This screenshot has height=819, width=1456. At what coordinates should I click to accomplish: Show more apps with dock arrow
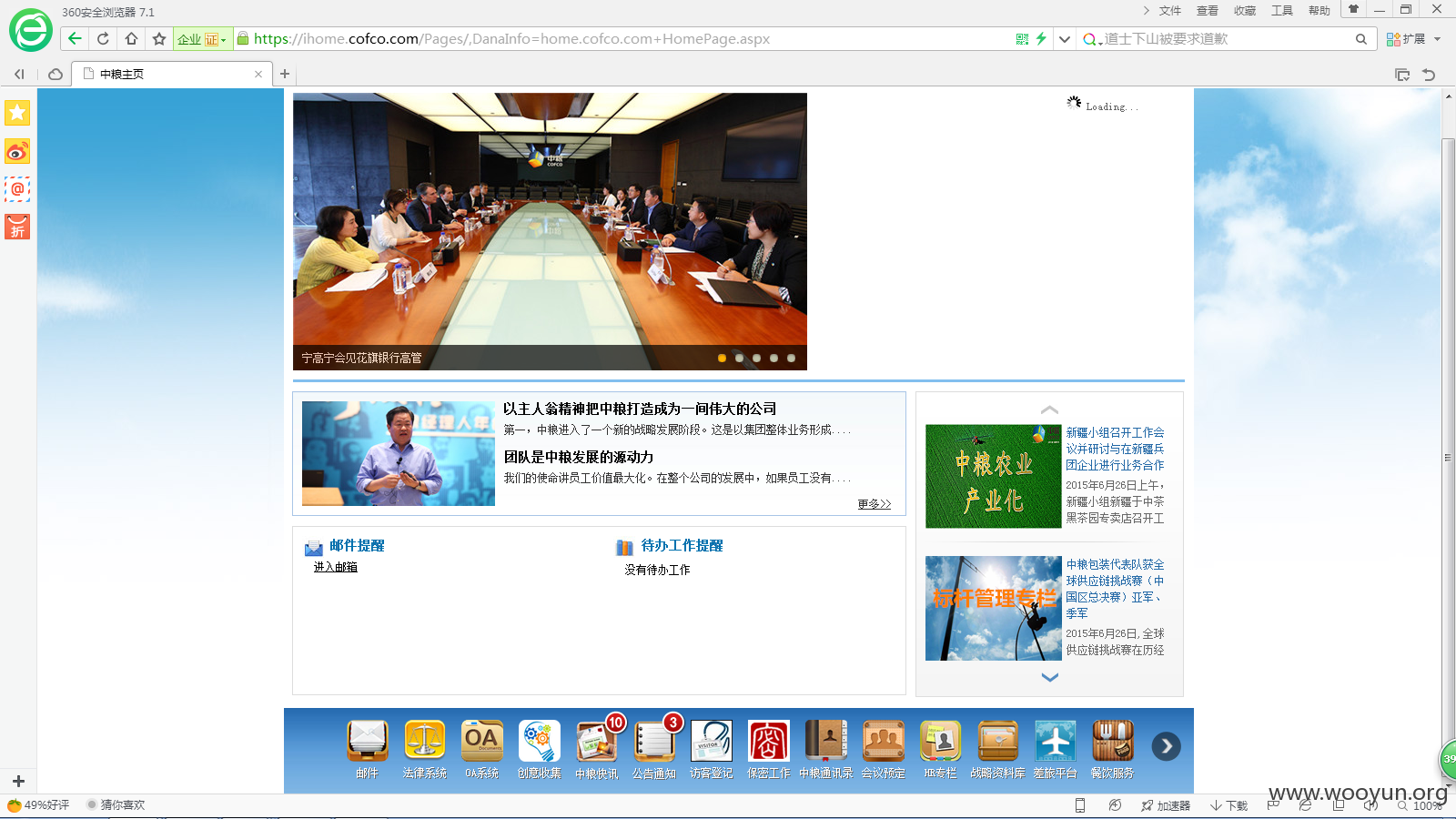[x=1167, y=746]
